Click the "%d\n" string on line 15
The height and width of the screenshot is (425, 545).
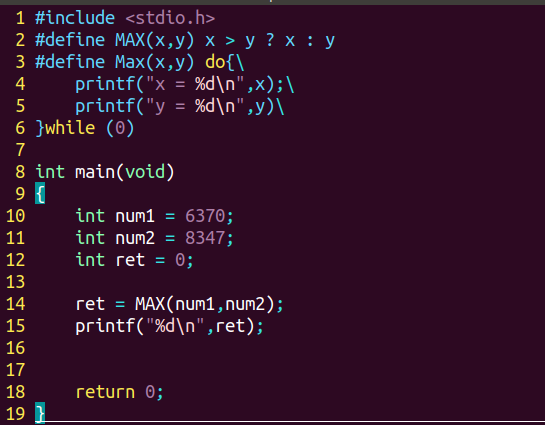[x=175, y=326]
